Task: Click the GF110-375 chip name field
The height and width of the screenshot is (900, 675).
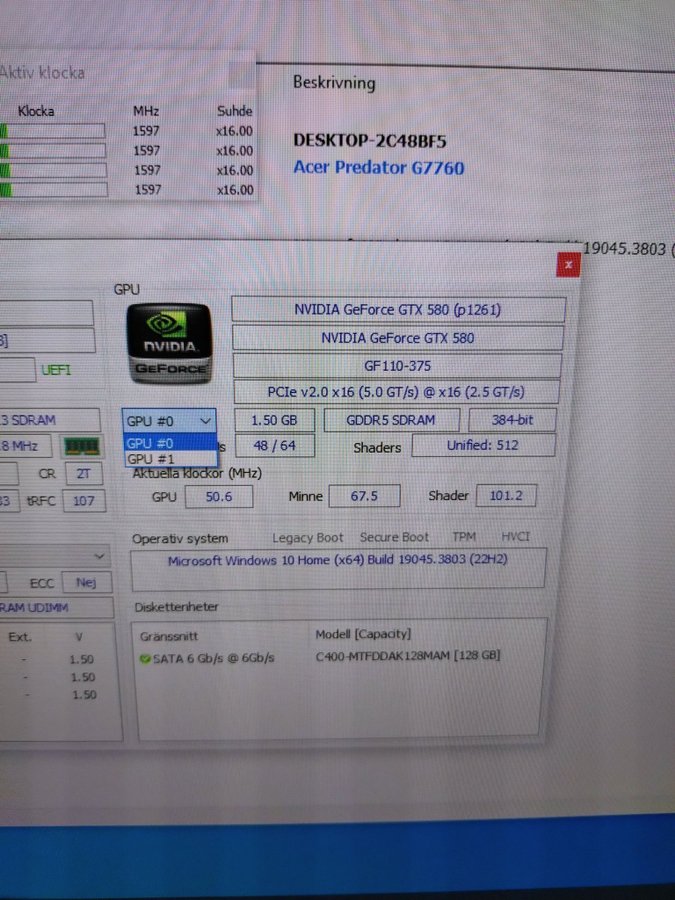Action: click(x=397, y=366)
